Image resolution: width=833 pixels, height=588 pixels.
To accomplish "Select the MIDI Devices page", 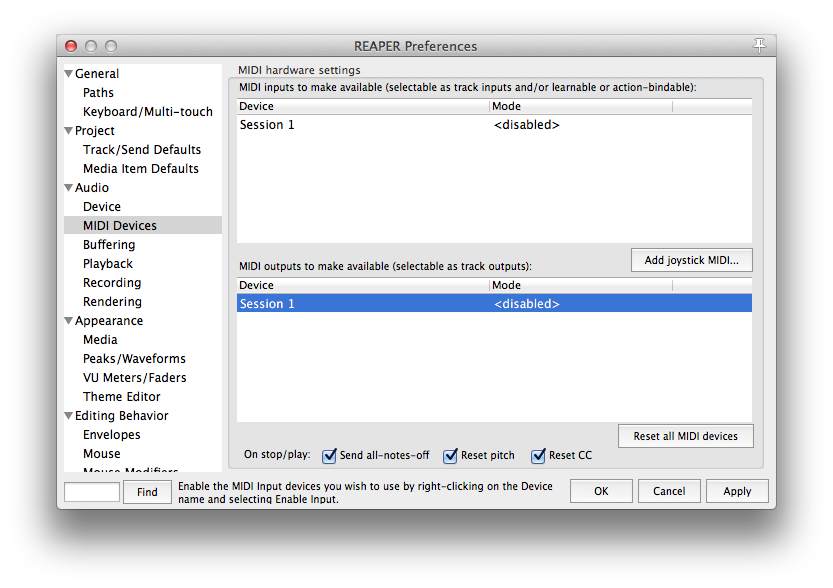I will [143, 226].
